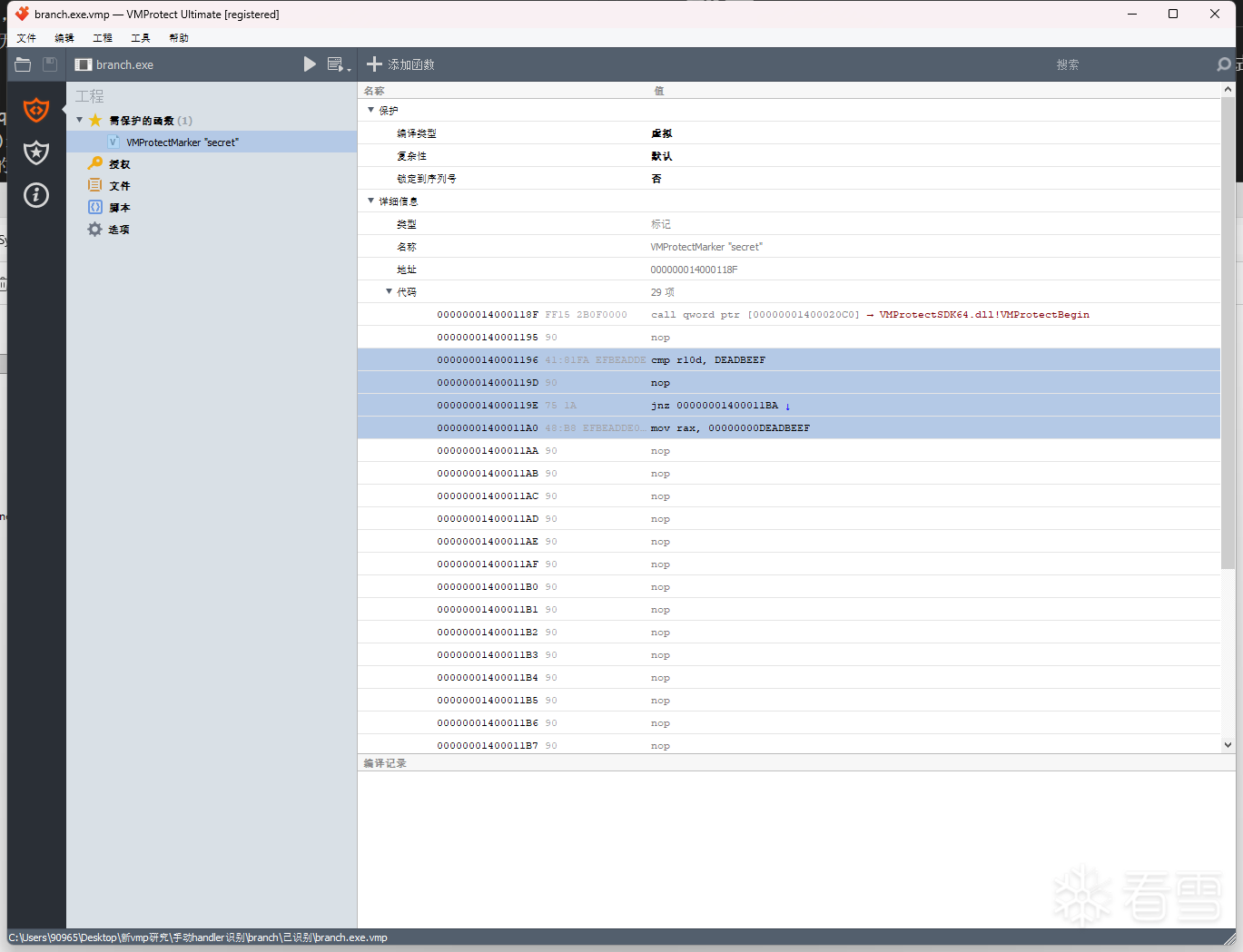The width and height of the screenshot is (1243, 952).
Task: Switch to the orange shield project section
Action: click(x=36, y=110)
